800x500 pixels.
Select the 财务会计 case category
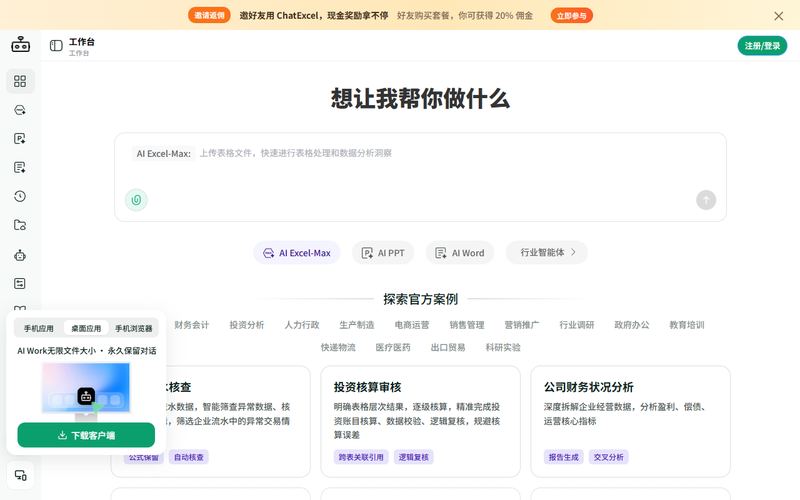(192, 325)
